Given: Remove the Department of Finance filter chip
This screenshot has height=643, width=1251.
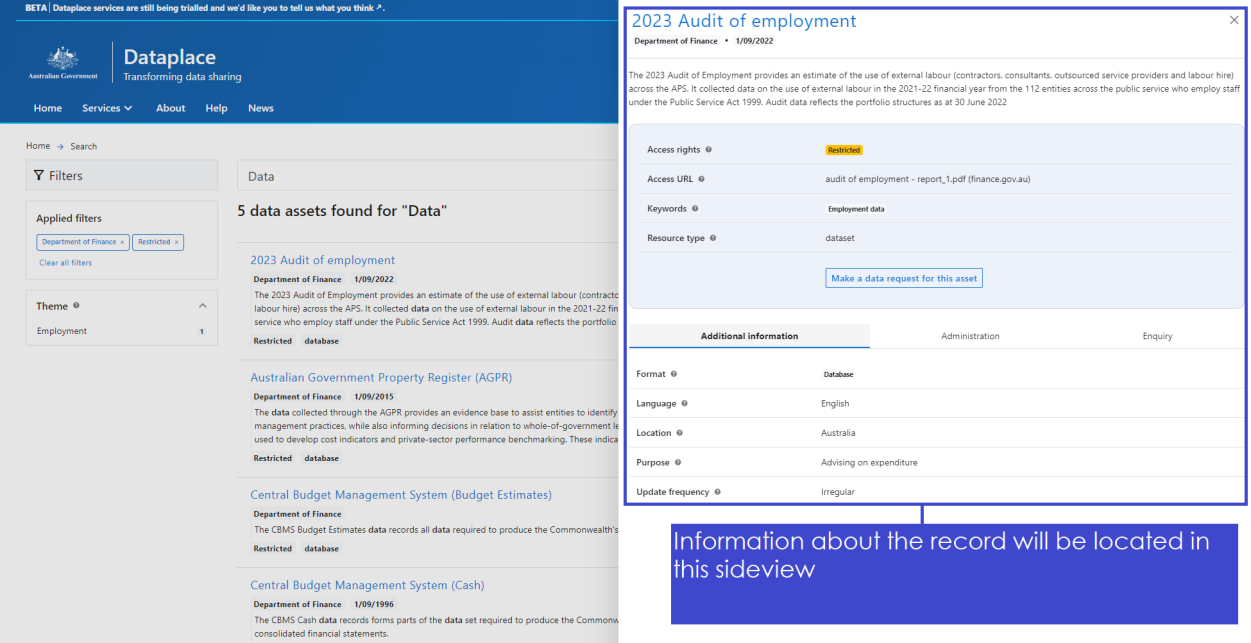Looking at the screenshot, I should [x=122, y=242].
